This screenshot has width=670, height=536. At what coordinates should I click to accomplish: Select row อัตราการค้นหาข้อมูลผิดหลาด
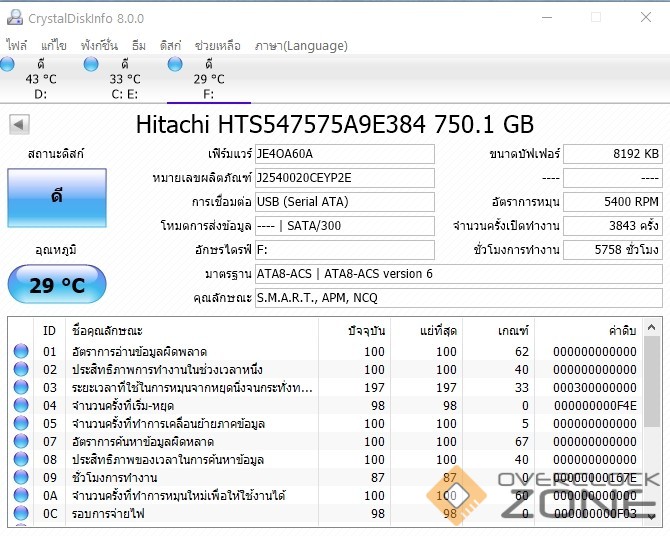tap(325, 441)
